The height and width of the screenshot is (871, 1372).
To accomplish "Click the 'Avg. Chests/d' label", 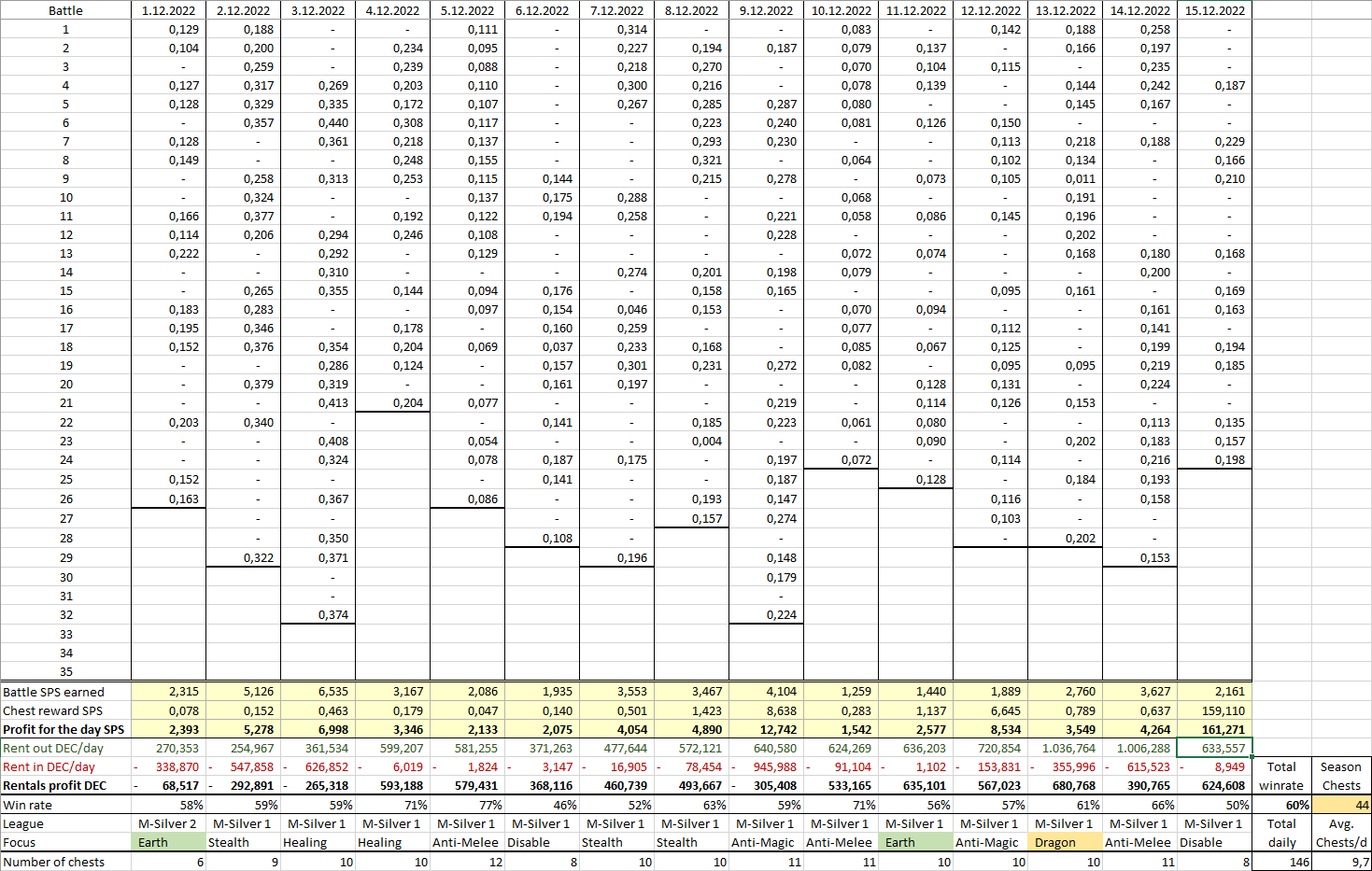I will coord(1341,833).
